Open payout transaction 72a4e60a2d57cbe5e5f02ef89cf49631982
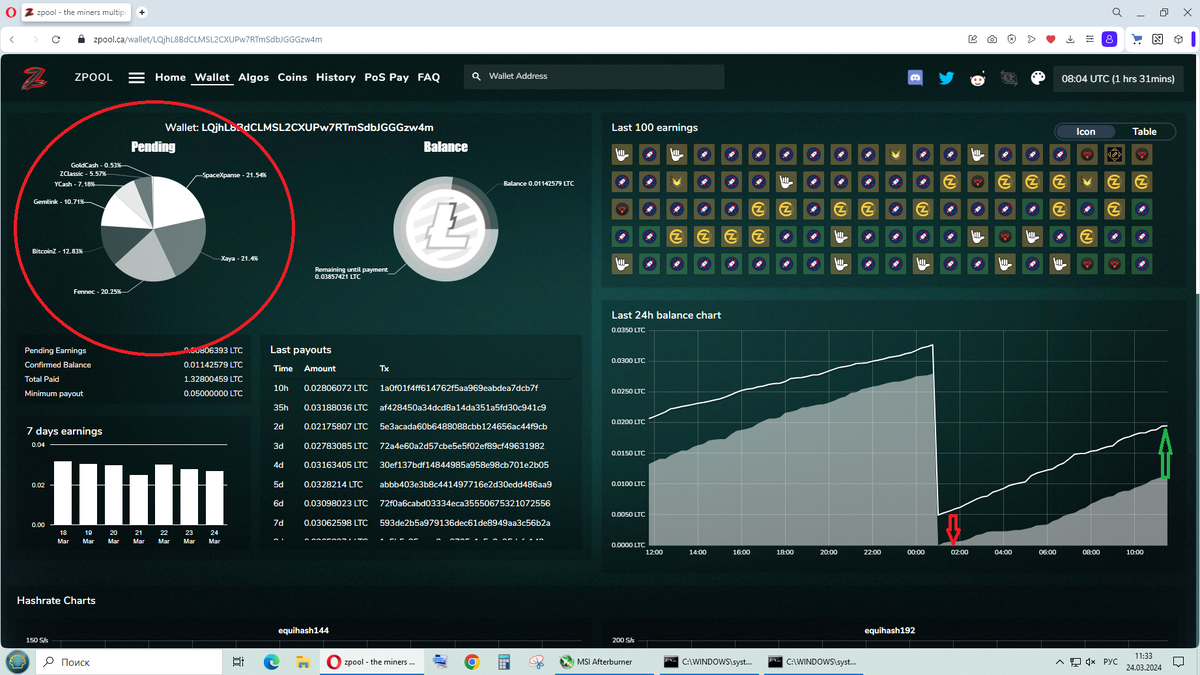1200x675 pixels. click(x=462, y=446)
